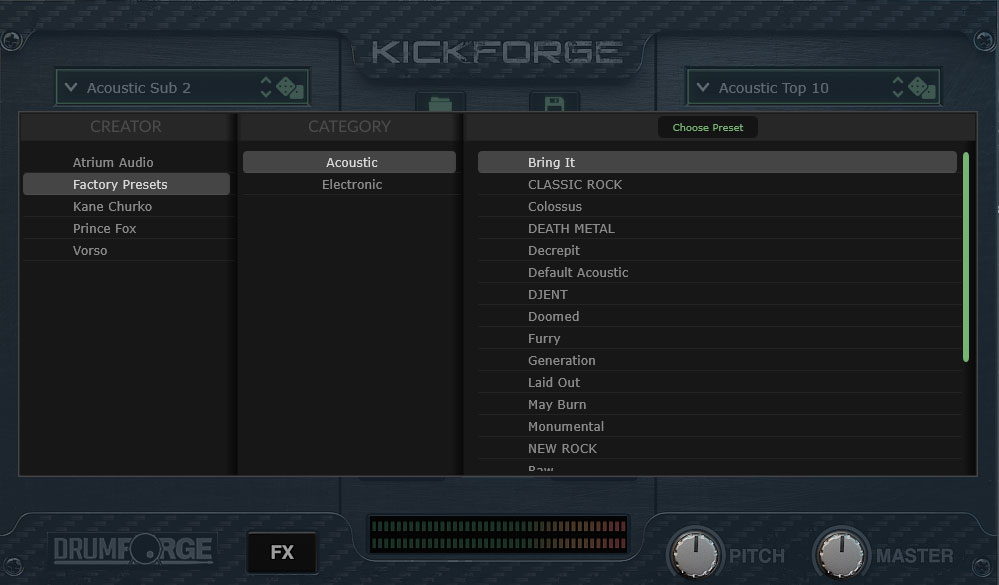This screenshot has height=585, width=999.
Task: Click the CREATOR column header
Action: [x=126, y=126]
